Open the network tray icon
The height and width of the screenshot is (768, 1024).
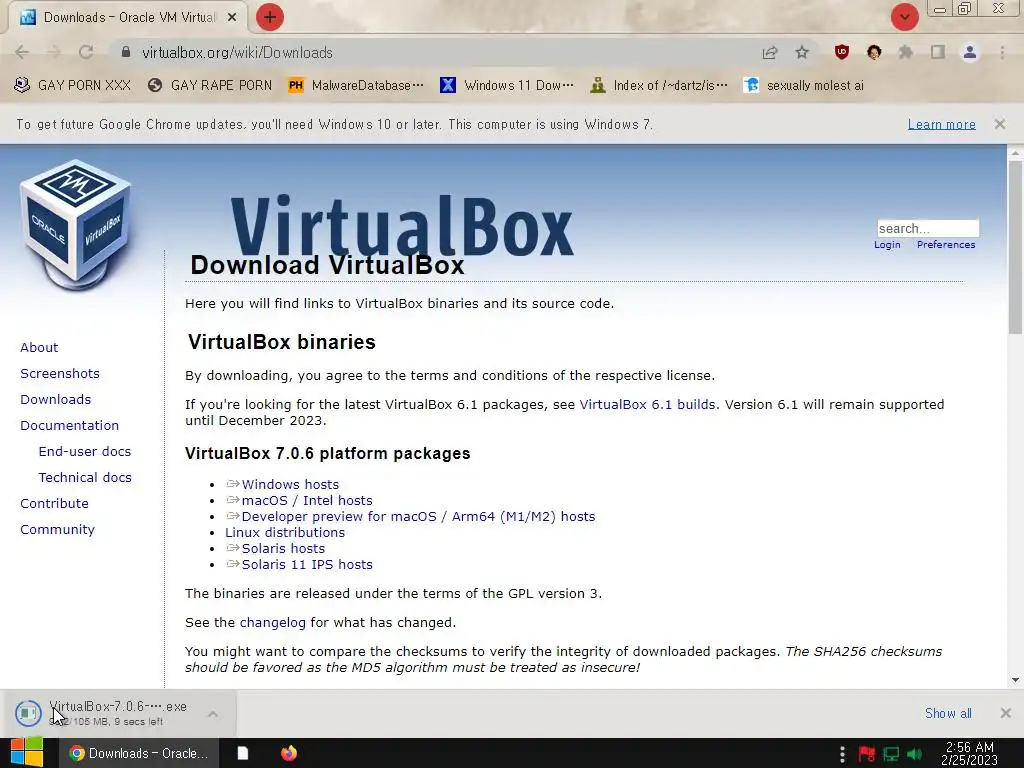click(891, 754)
